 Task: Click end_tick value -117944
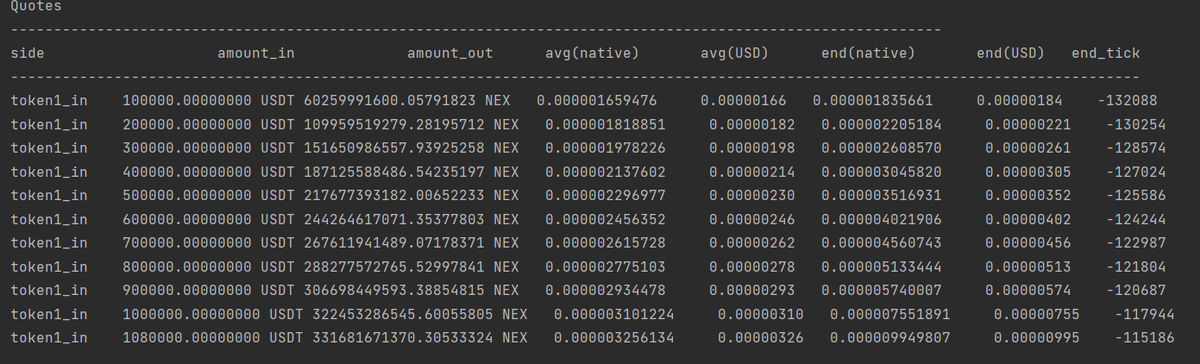[1145, 314]
